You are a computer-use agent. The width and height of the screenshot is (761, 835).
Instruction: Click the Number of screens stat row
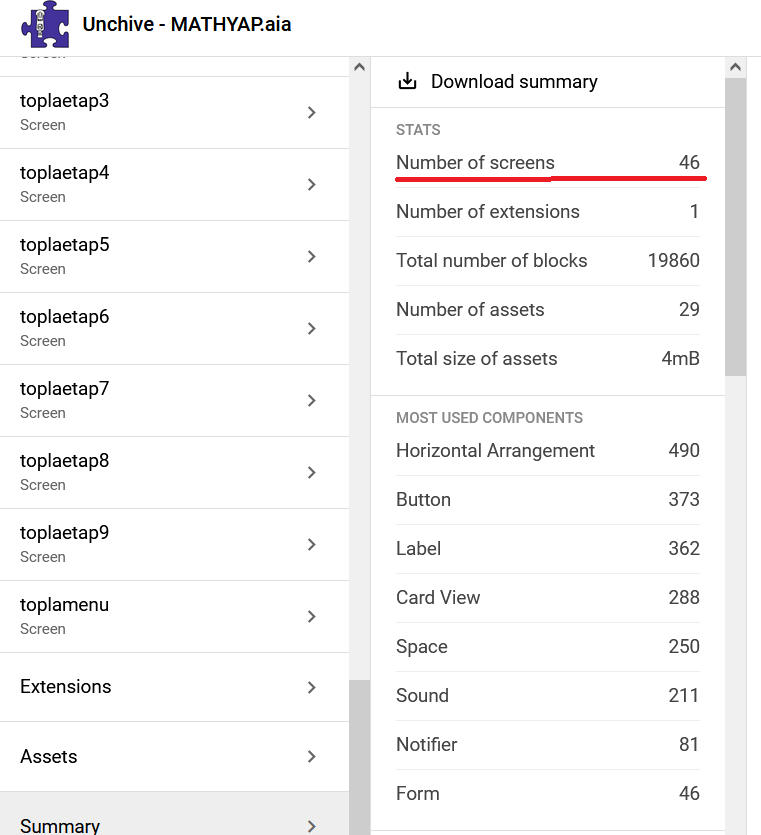[x=547, y=163]
